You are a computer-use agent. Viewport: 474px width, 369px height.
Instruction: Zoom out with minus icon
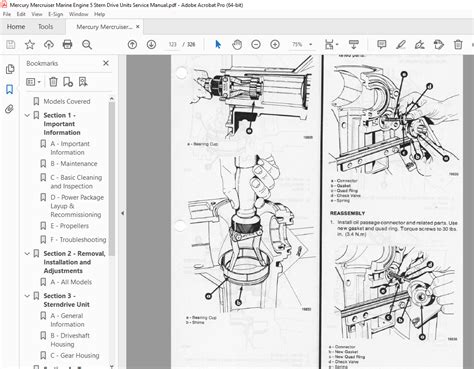[x=256, y=44]
